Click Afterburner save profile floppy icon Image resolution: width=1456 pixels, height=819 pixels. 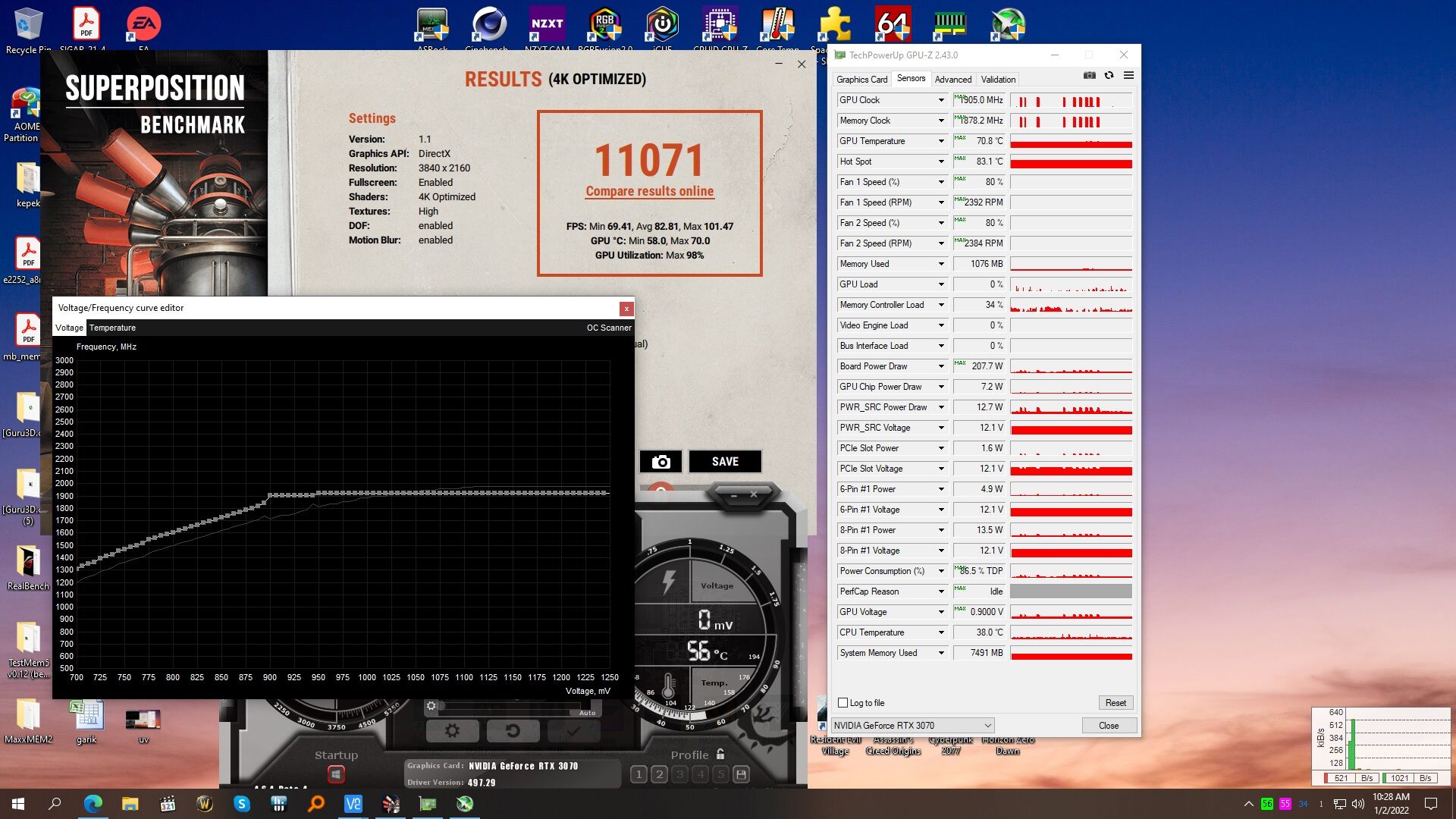(741, 774)
